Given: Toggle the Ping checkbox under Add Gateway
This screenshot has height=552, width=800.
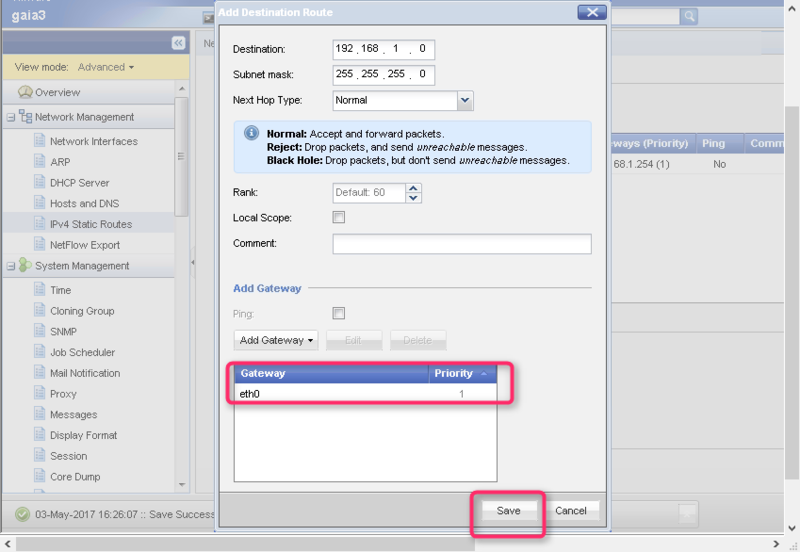Looking at the screenshot, I should tap(339, 313).
